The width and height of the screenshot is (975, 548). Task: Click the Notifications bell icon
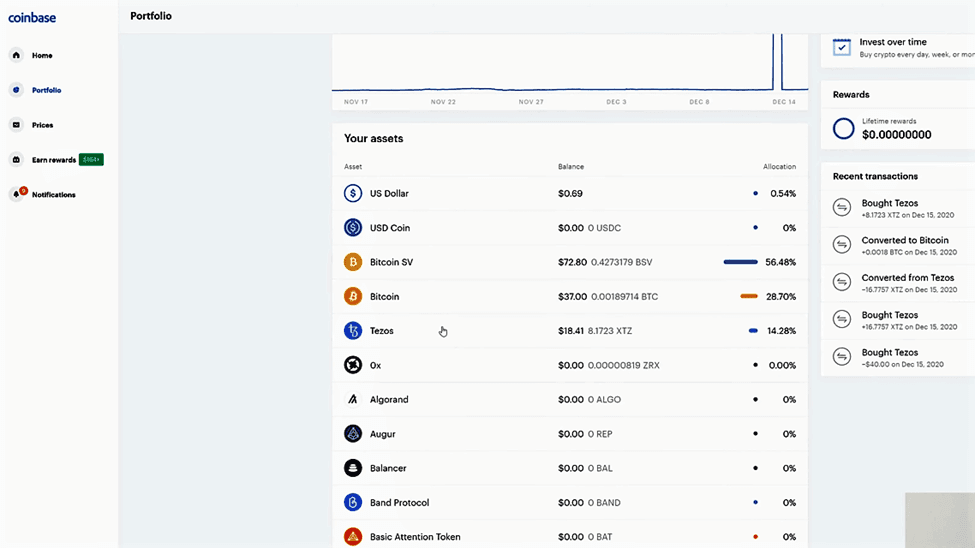point(16,195)
